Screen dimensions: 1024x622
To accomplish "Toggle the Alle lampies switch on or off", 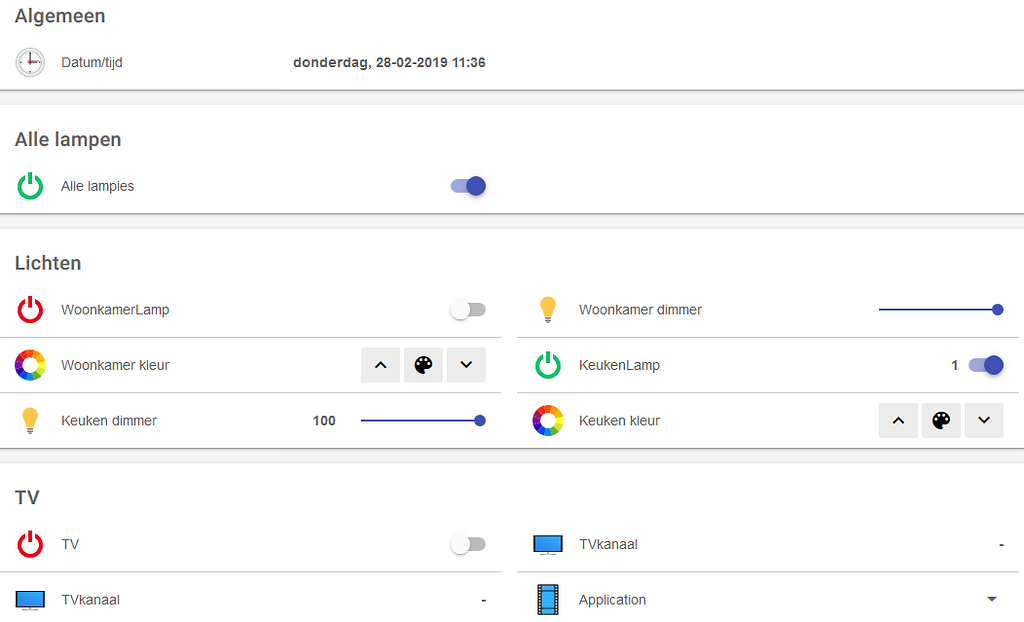I will (468, 186).
